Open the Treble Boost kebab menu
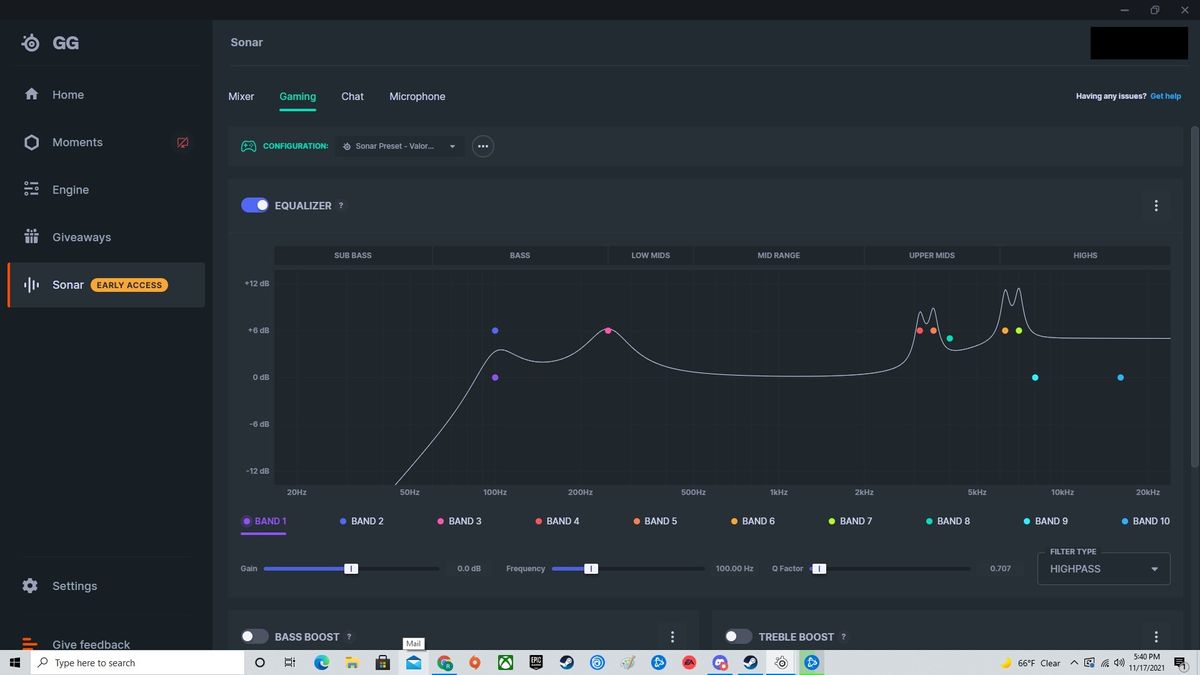This screenshot has width=1200, height=675. (1156, 637)
